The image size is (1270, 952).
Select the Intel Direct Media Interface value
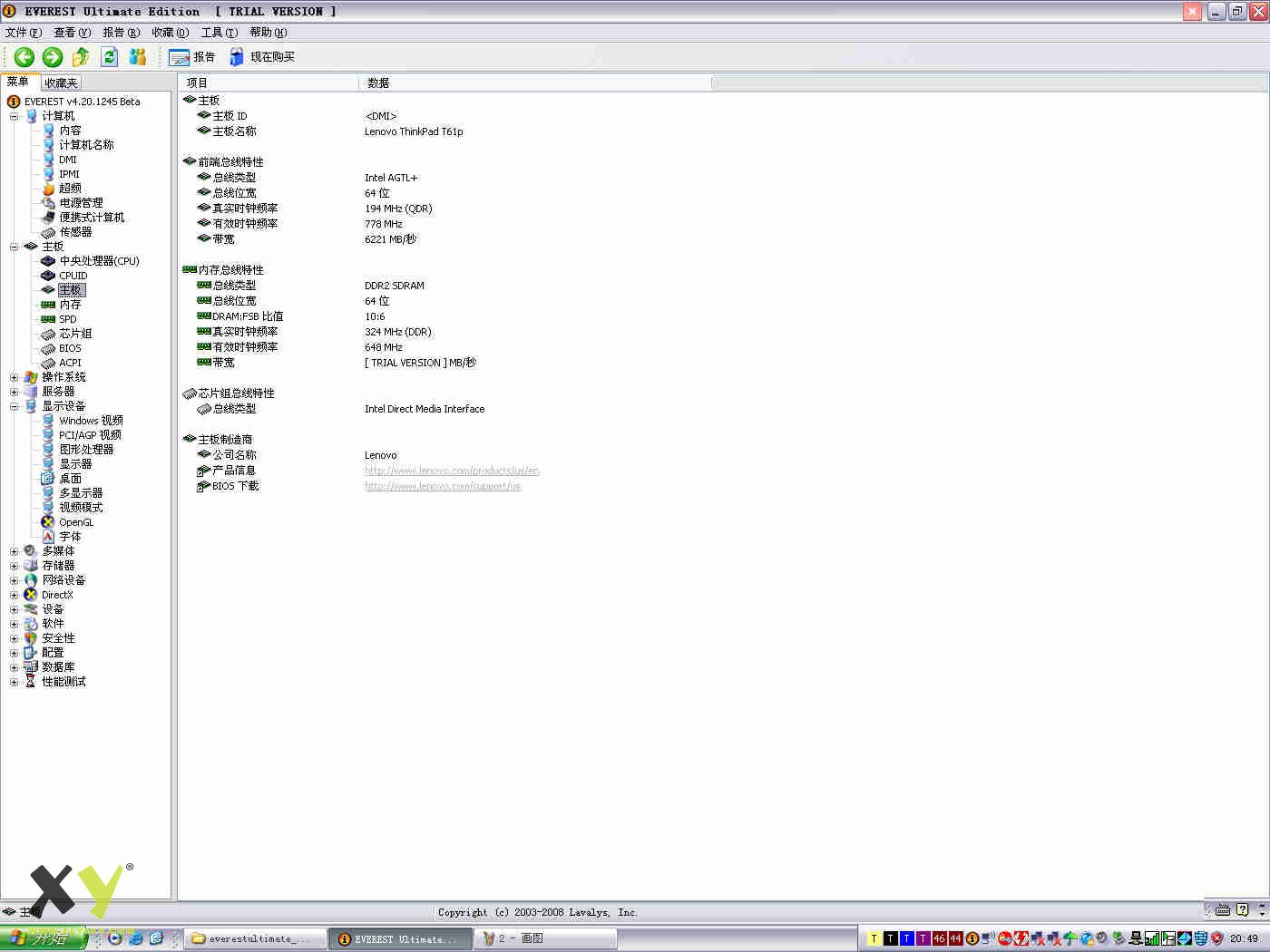[x=425, y=409]
